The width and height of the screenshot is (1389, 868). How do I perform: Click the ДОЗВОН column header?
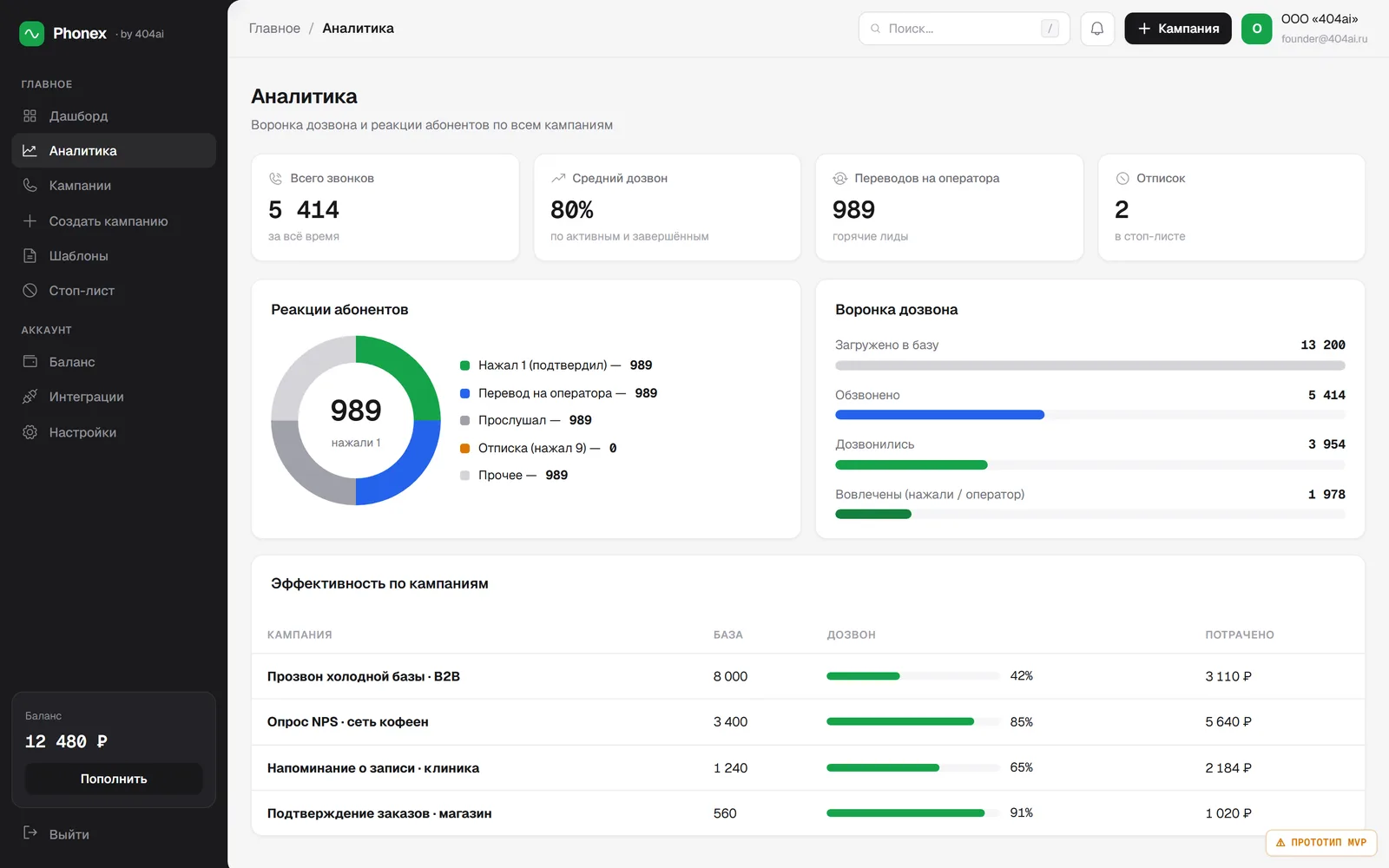coord(851,635)
